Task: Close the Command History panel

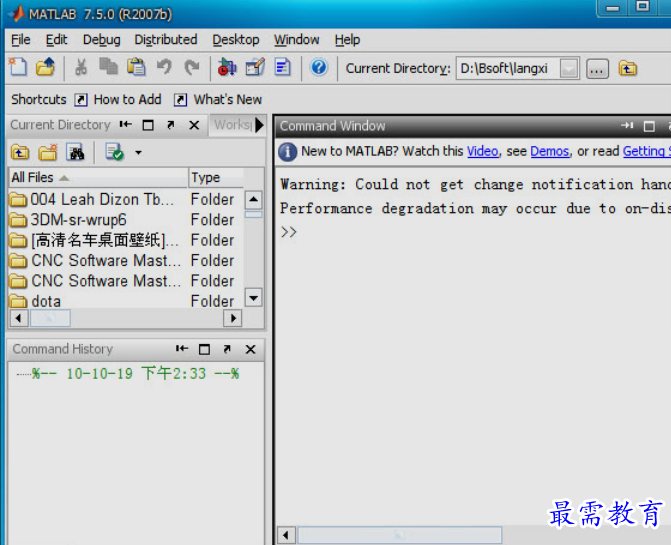Action: (x=251, y=349)
